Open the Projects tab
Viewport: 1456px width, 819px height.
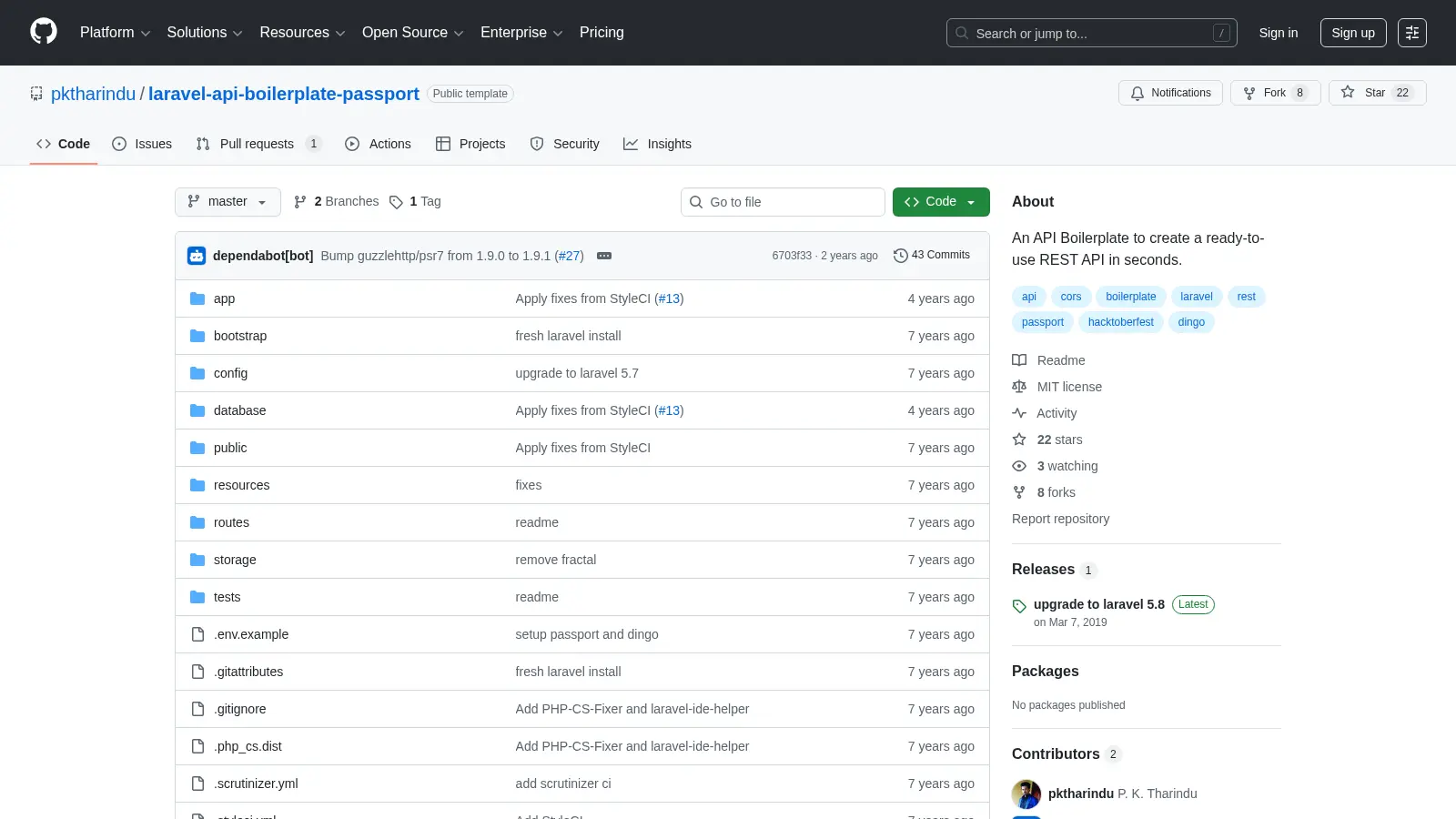click(x=470, y=144)
